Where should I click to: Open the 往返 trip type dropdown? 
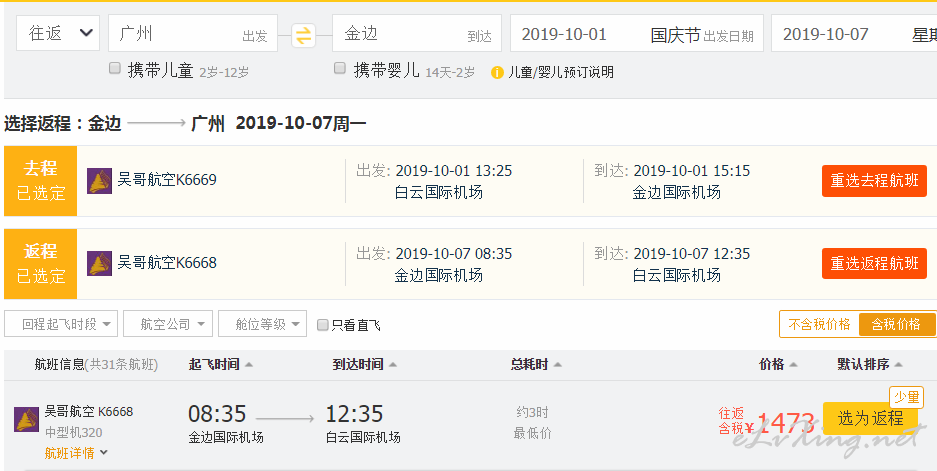click(x=58, y=33)
